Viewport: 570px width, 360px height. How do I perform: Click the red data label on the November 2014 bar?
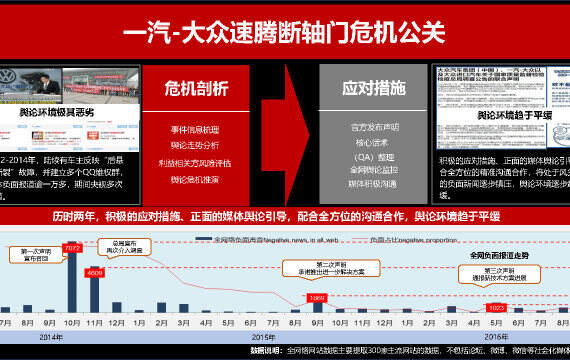pos(95,273)
